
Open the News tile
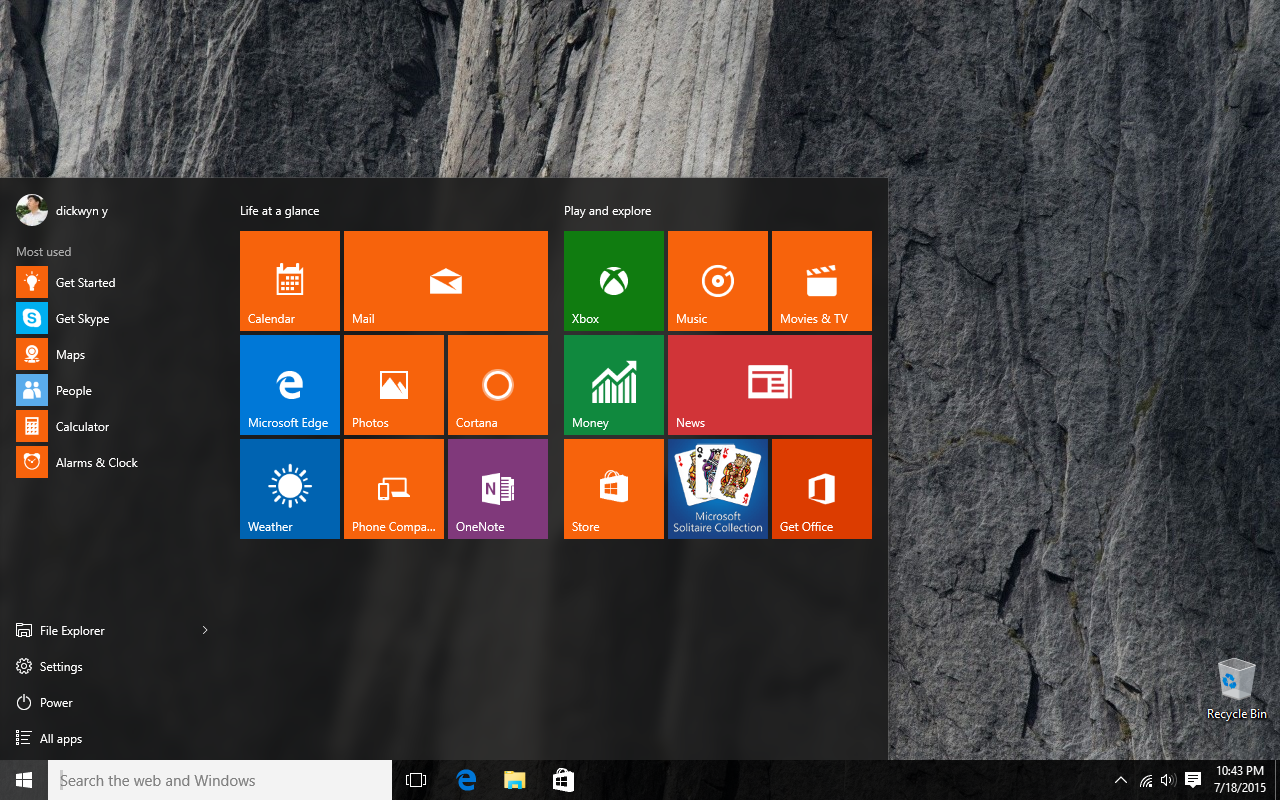tap(770, 385)
